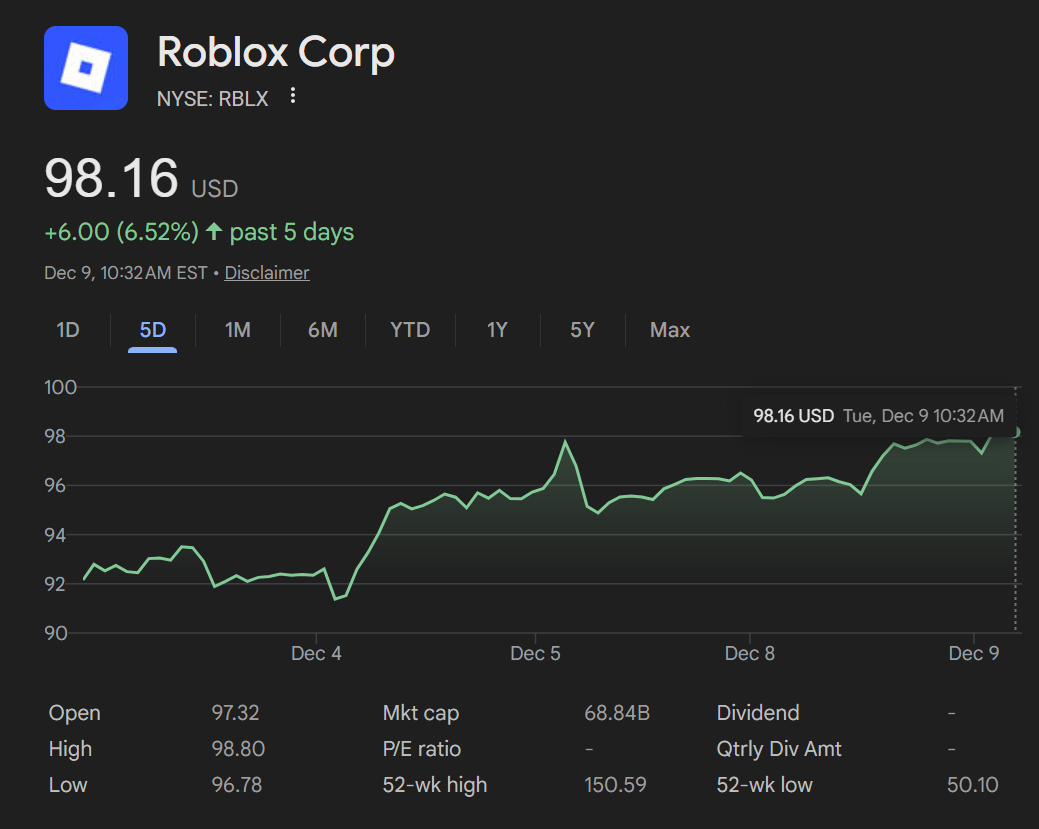The width and height of the screenshot is (1039, 829).
Task: Click the Roblox logo icon
Action: (85, 68)
